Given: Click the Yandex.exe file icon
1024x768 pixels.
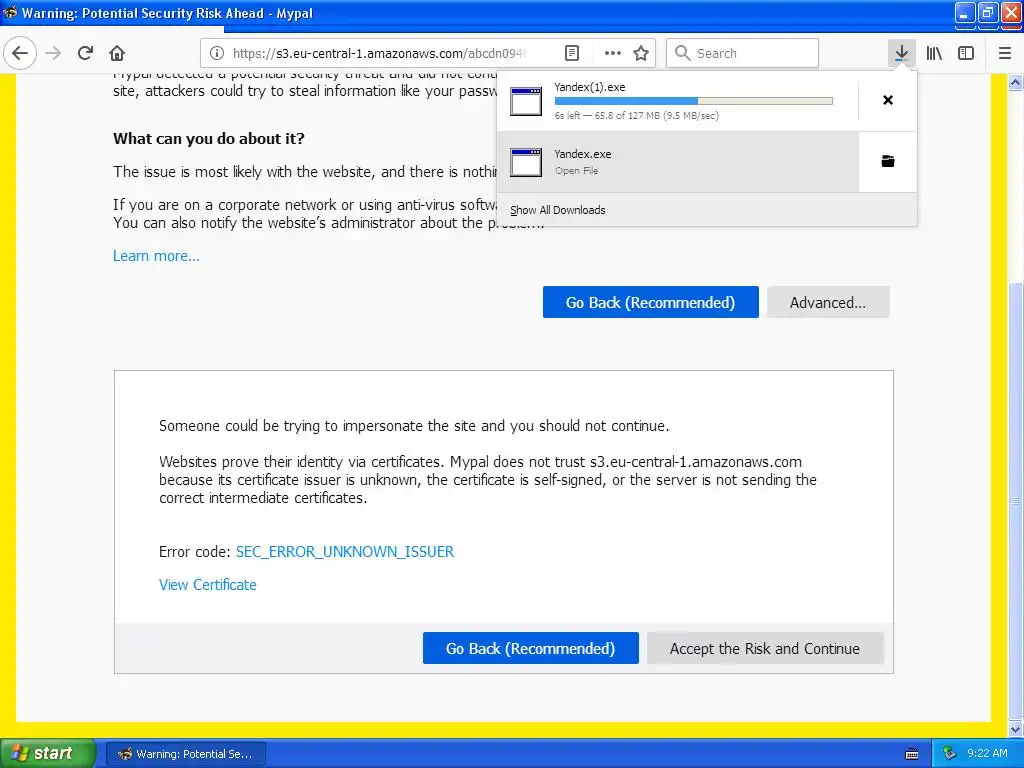Looking at the screenshot, I should click(x=526, y=163).
